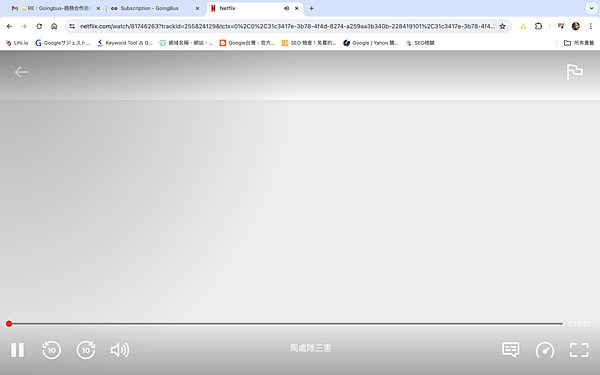Open the Chrome three-dot menu
This screenshot has height=375, width=600.
click(x=591, y=26)
